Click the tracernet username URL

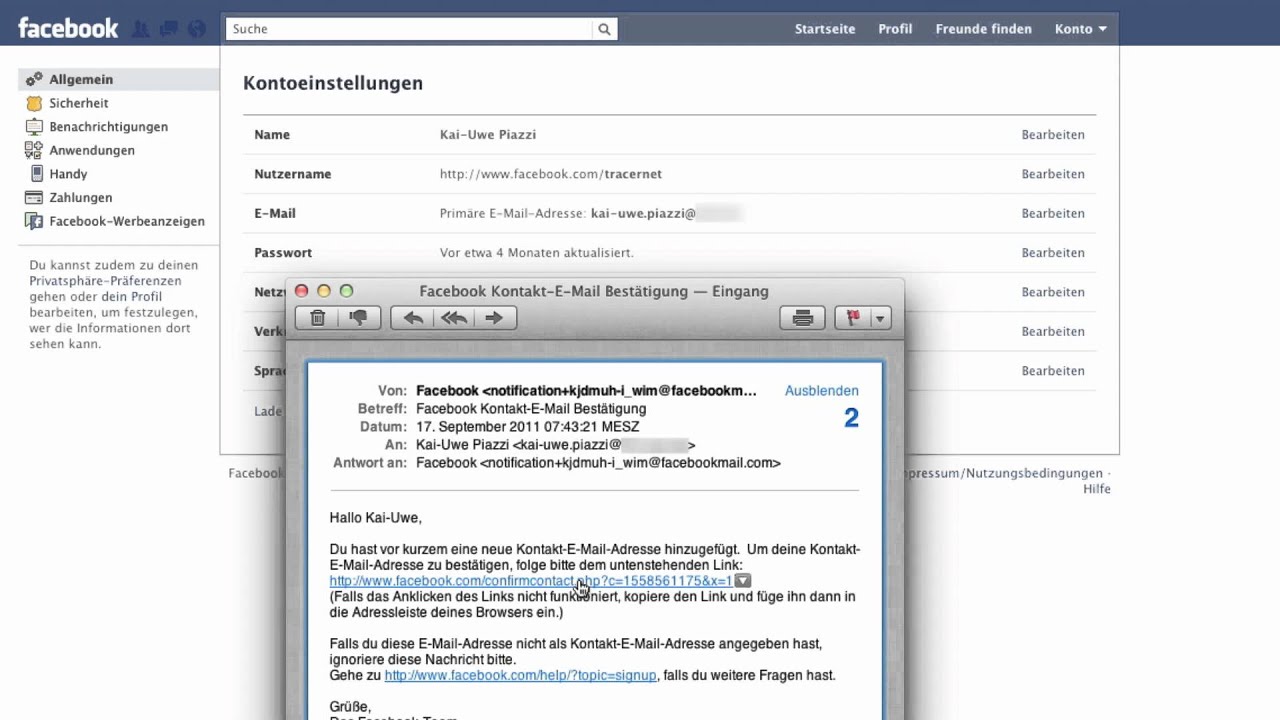click(x=551, y=174)
